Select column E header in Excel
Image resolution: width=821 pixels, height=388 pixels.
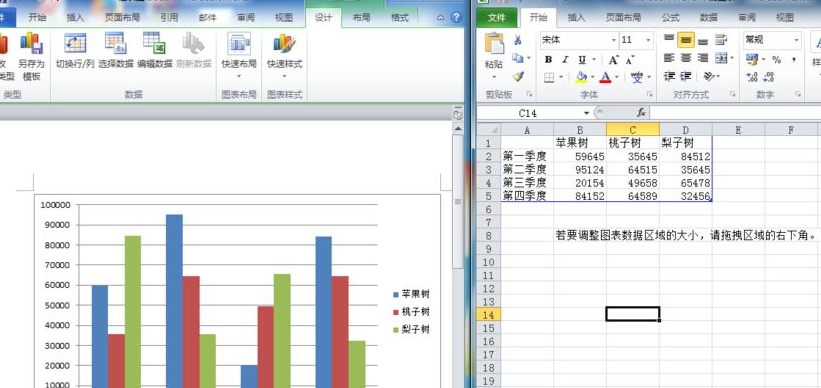[x=738, y=129]
